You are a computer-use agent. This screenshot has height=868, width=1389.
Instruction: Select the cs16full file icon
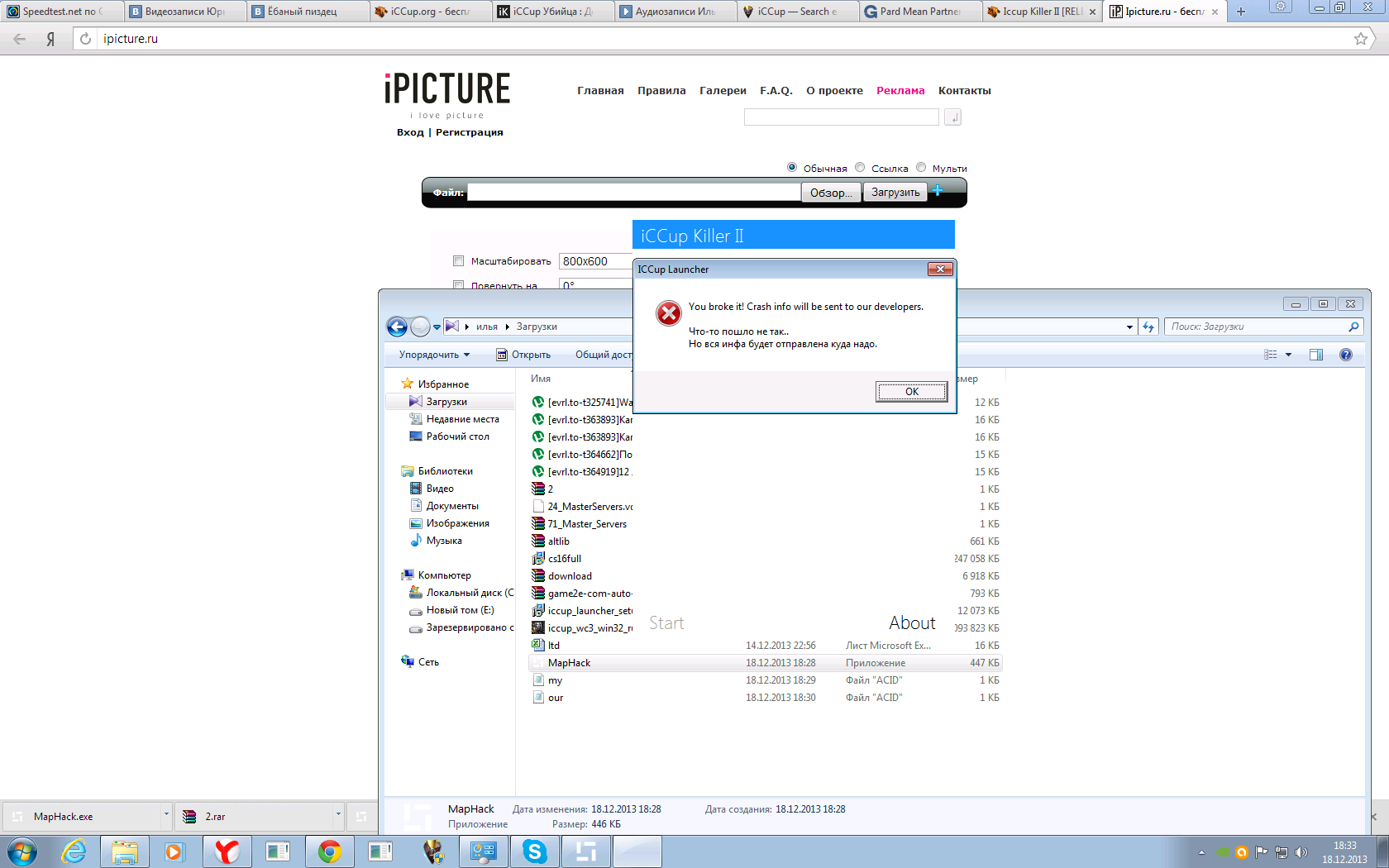(538, 559)
